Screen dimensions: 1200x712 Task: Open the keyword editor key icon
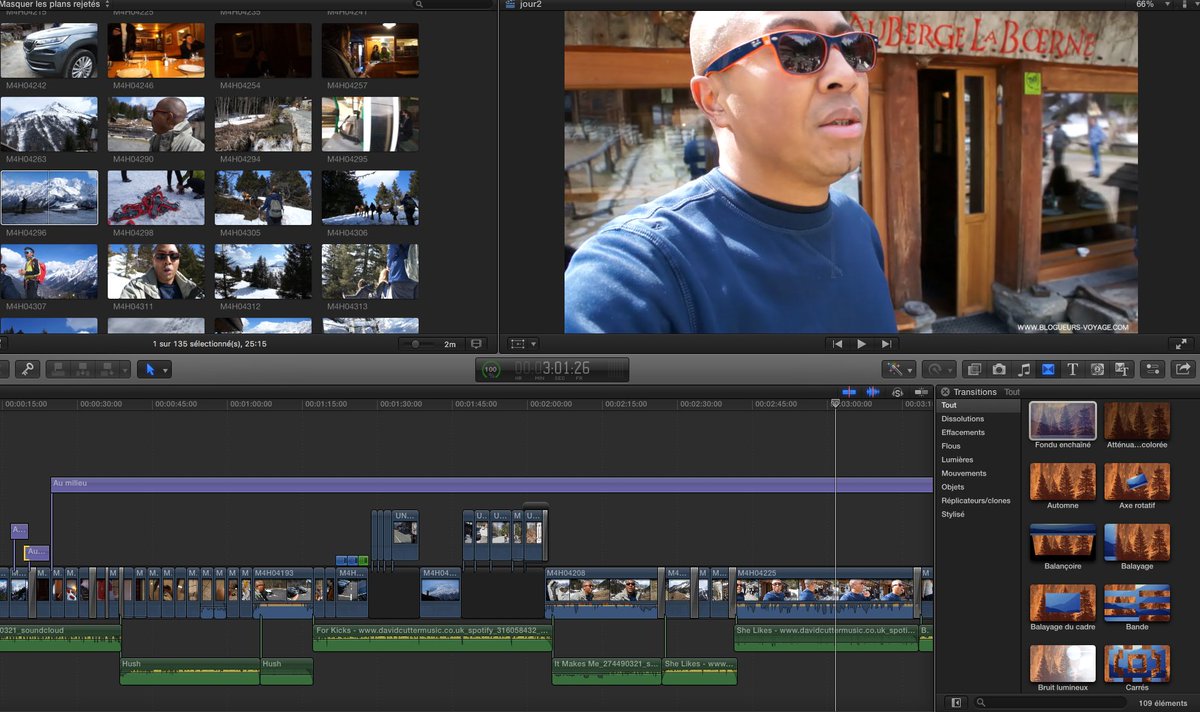point(27,369)
